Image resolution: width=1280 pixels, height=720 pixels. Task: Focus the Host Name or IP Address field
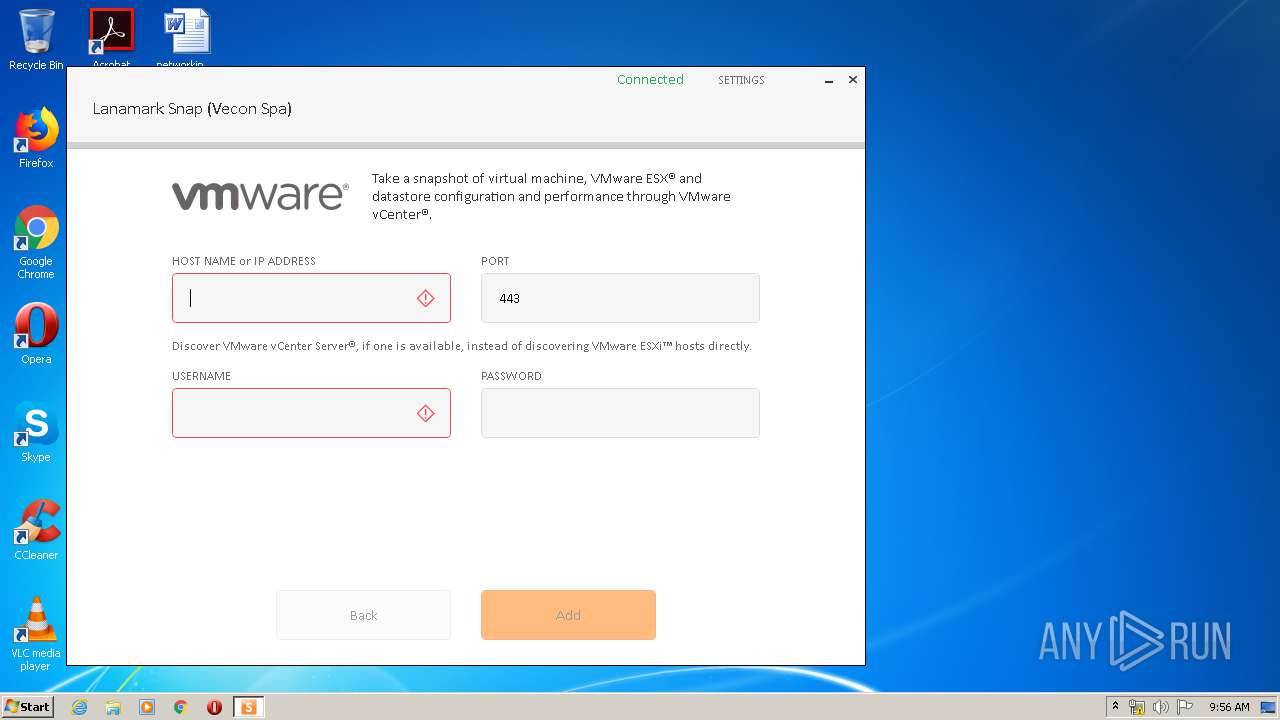point(311,298)
